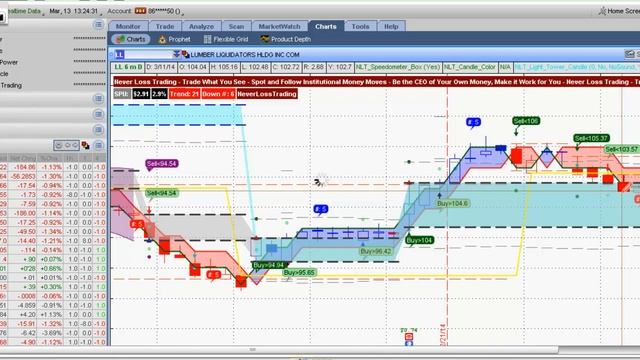Select the Charts sub-tab button
Screen dimensions: 640x360
coord(131,39)
